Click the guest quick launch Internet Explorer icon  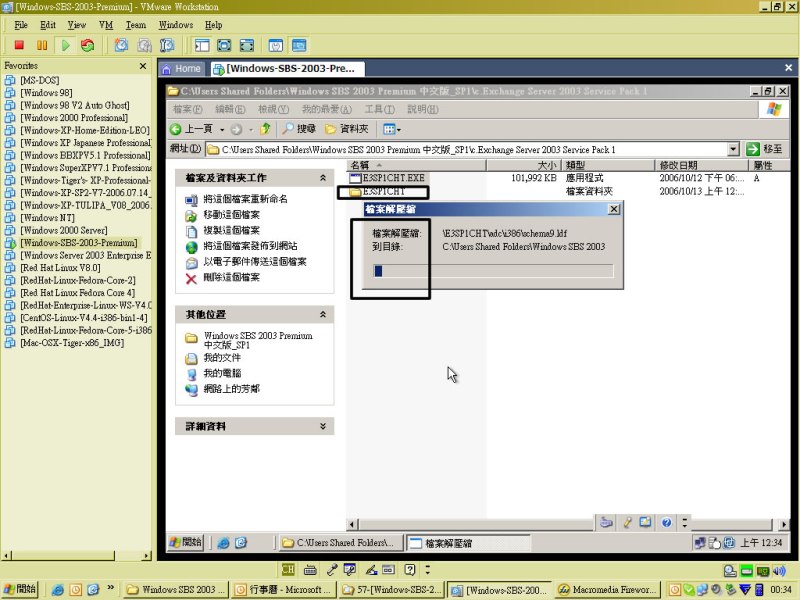[223, 543]
